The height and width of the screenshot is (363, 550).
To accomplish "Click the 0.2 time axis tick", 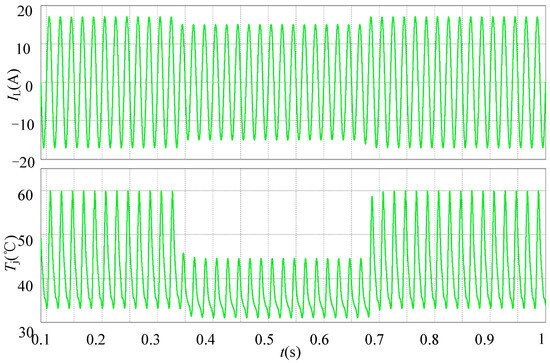I will pos(95,339).
